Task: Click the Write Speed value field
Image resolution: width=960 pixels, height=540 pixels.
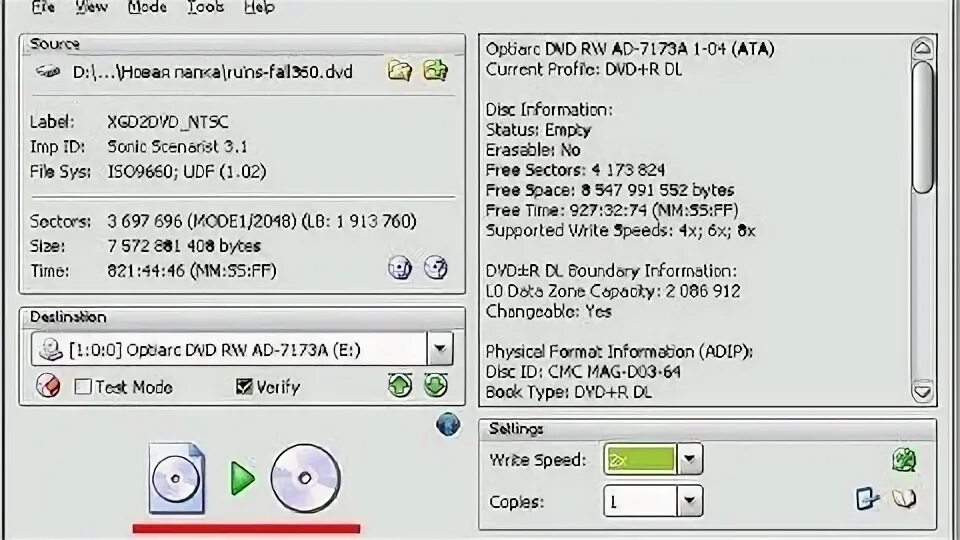Action: point(639,459)
